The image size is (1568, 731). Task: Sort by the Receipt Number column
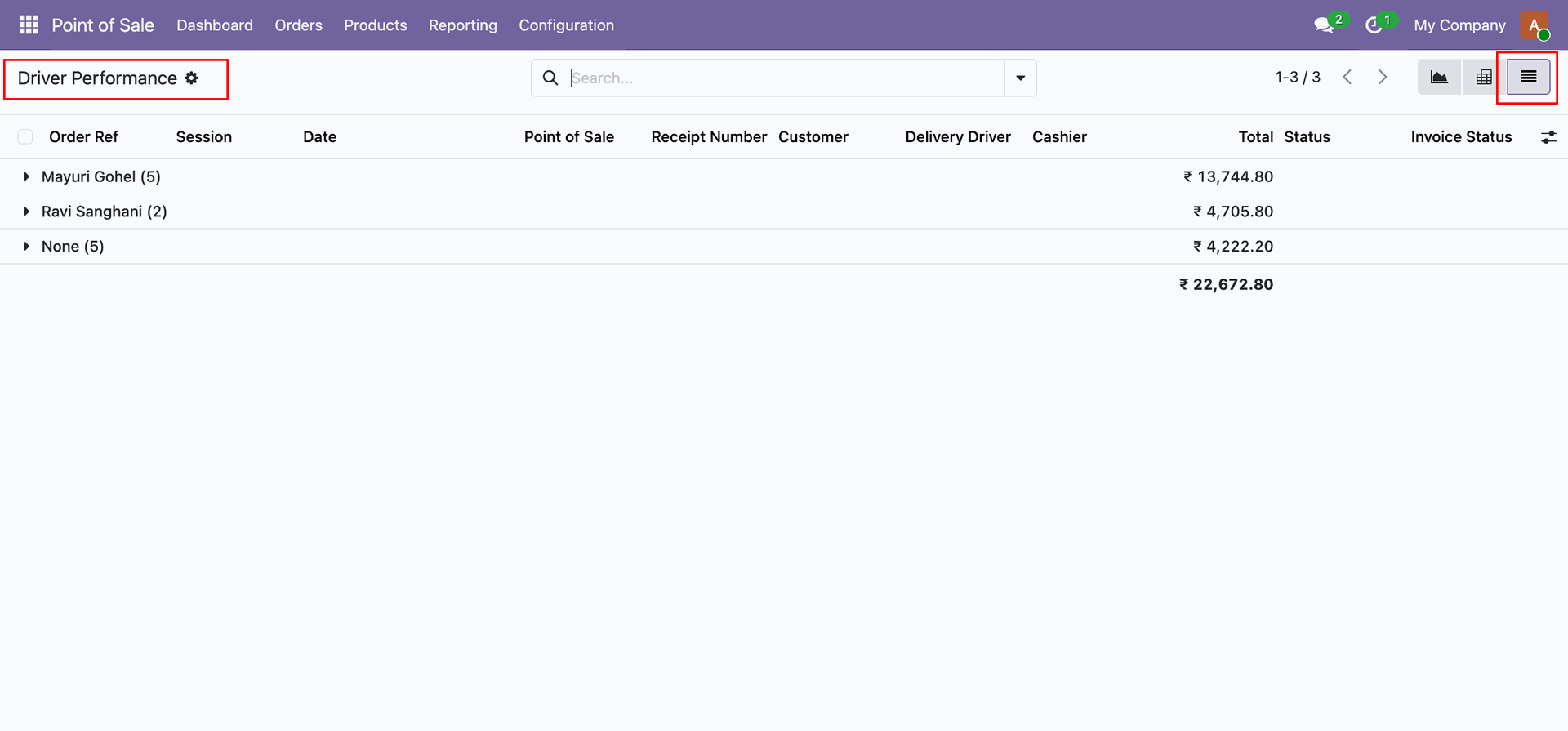pos(709,137)
